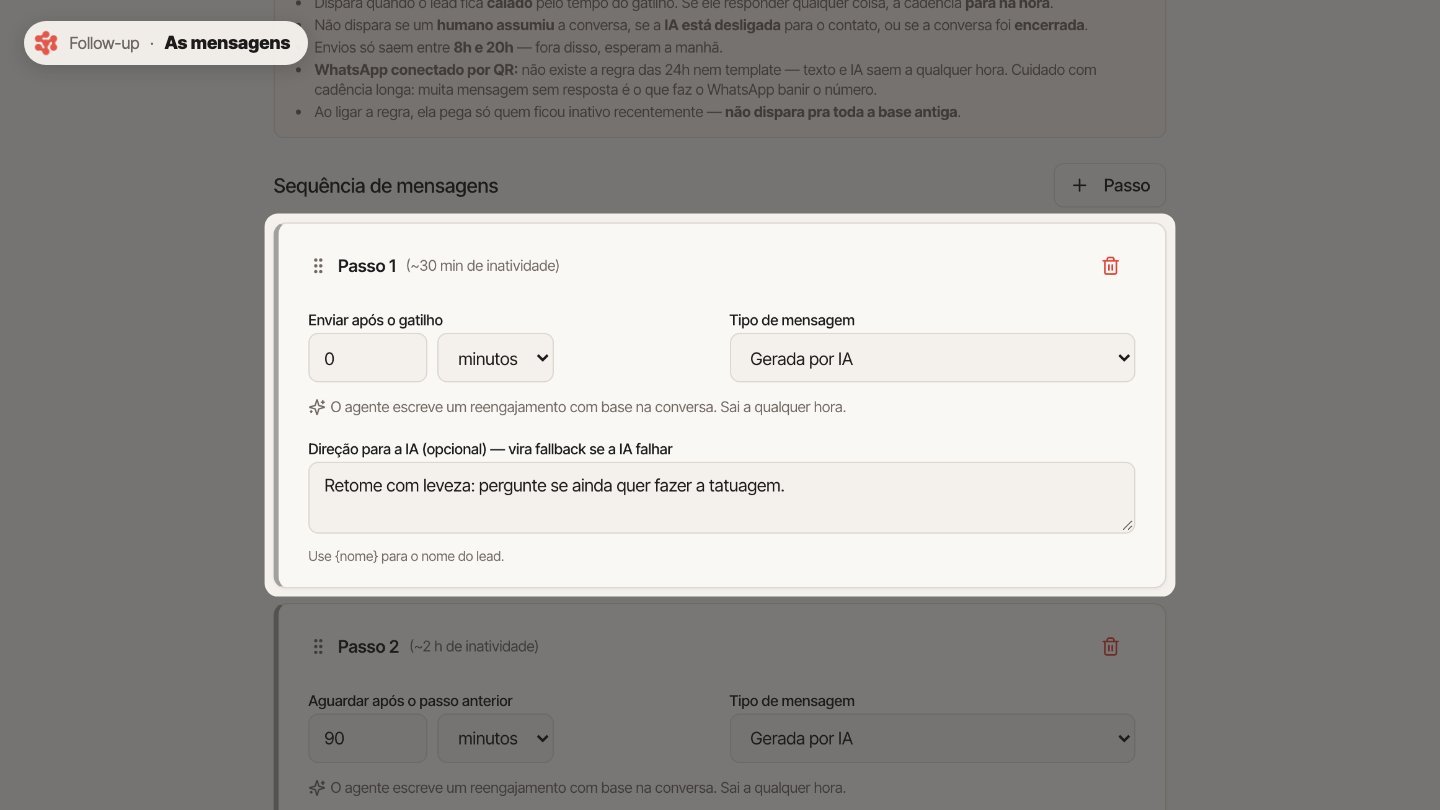
Task: Click the Passo 1 delay field showing 0
Action: click(368, 358)
